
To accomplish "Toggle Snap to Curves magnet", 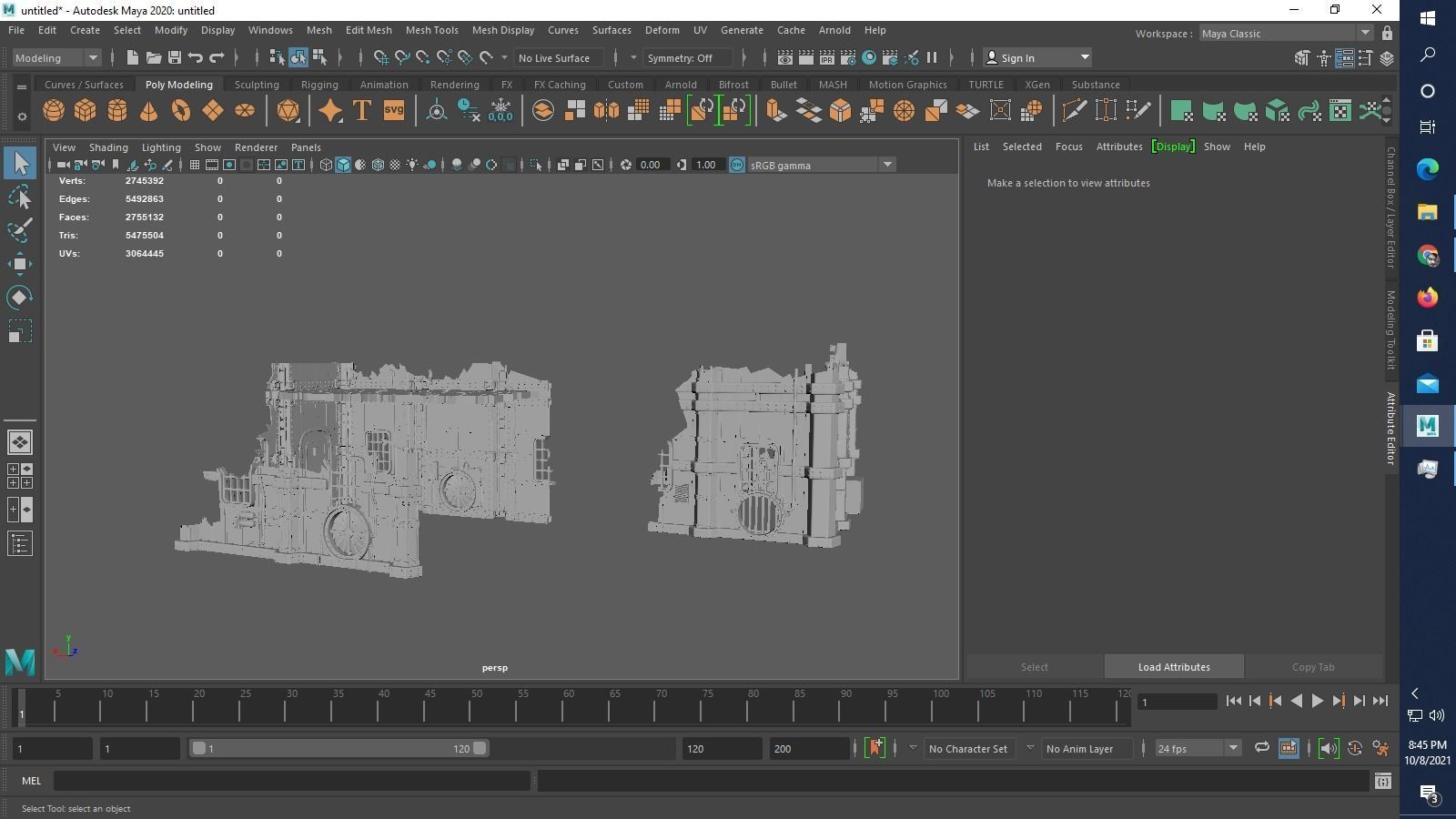I will point(402,57).
